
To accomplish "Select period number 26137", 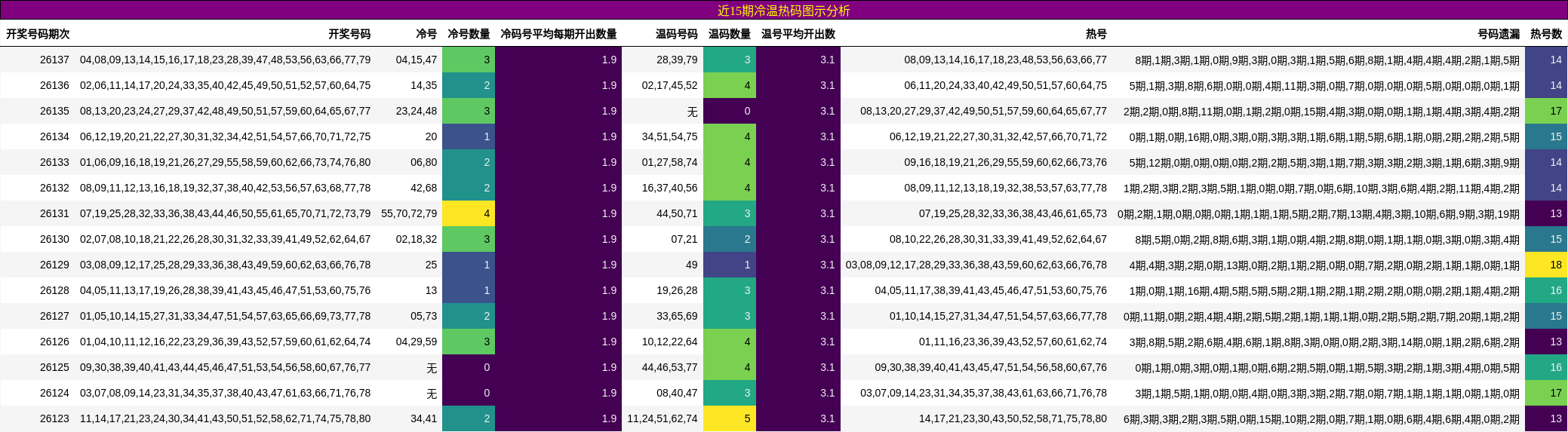I will [54, 60].
